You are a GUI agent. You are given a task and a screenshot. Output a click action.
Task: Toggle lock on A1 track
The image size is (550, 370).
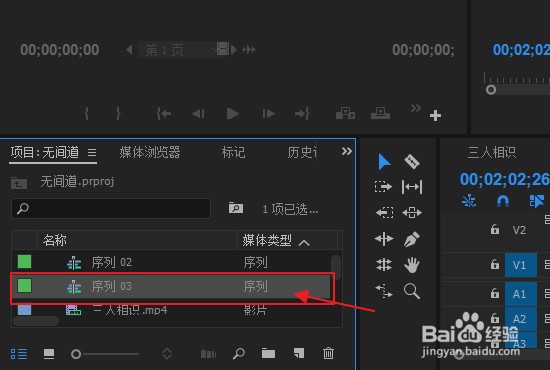tap(495, 293)
